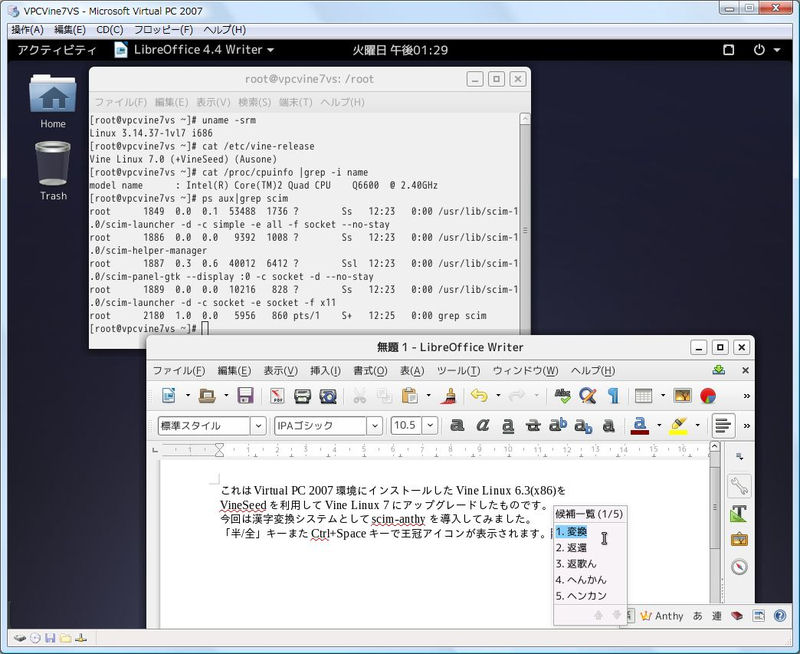Open the Writer 書式(O) menu

point(370,370)
